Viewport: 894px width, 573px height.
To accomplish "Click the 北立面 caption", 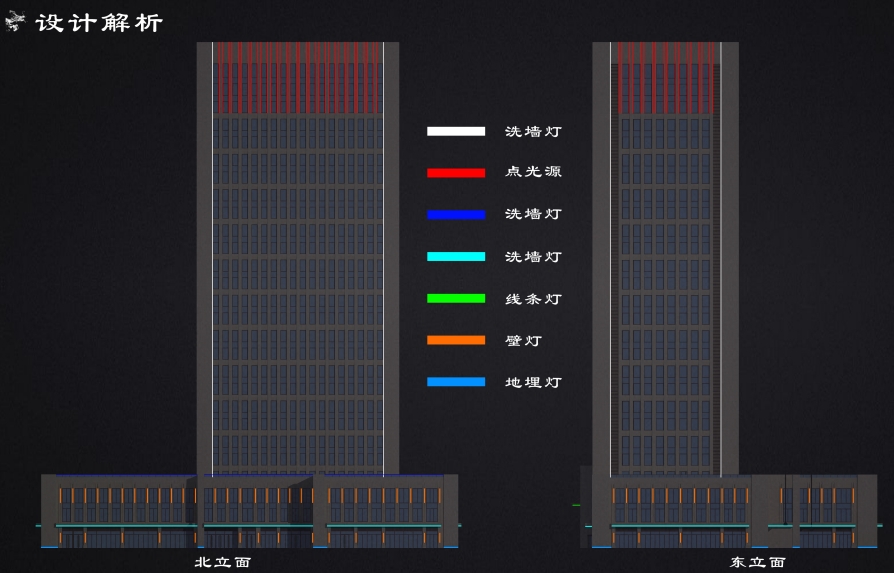I will 223,562.
